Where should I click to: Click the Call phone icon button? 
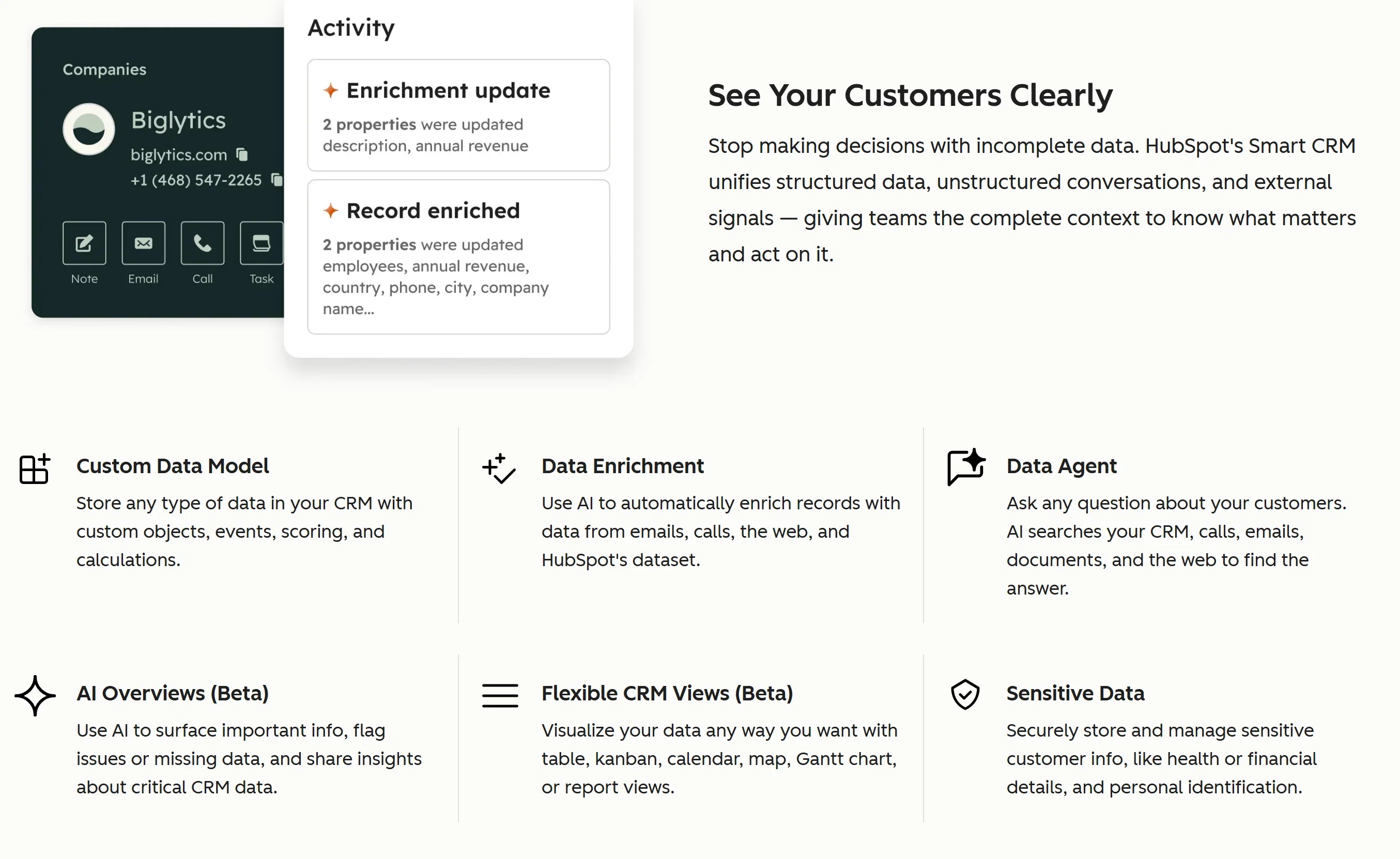pos(203,243)
